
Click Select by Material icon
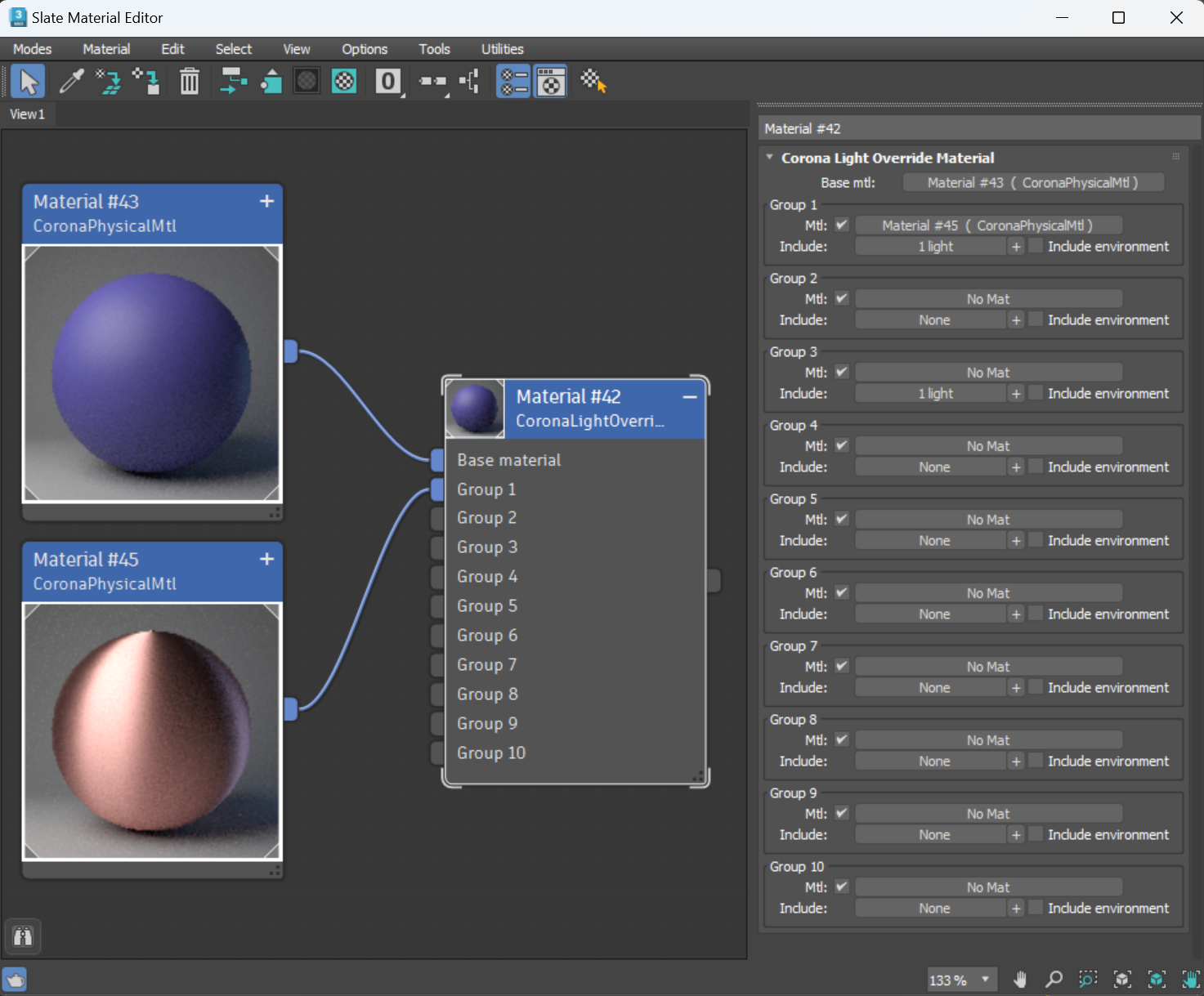[593, 82]
